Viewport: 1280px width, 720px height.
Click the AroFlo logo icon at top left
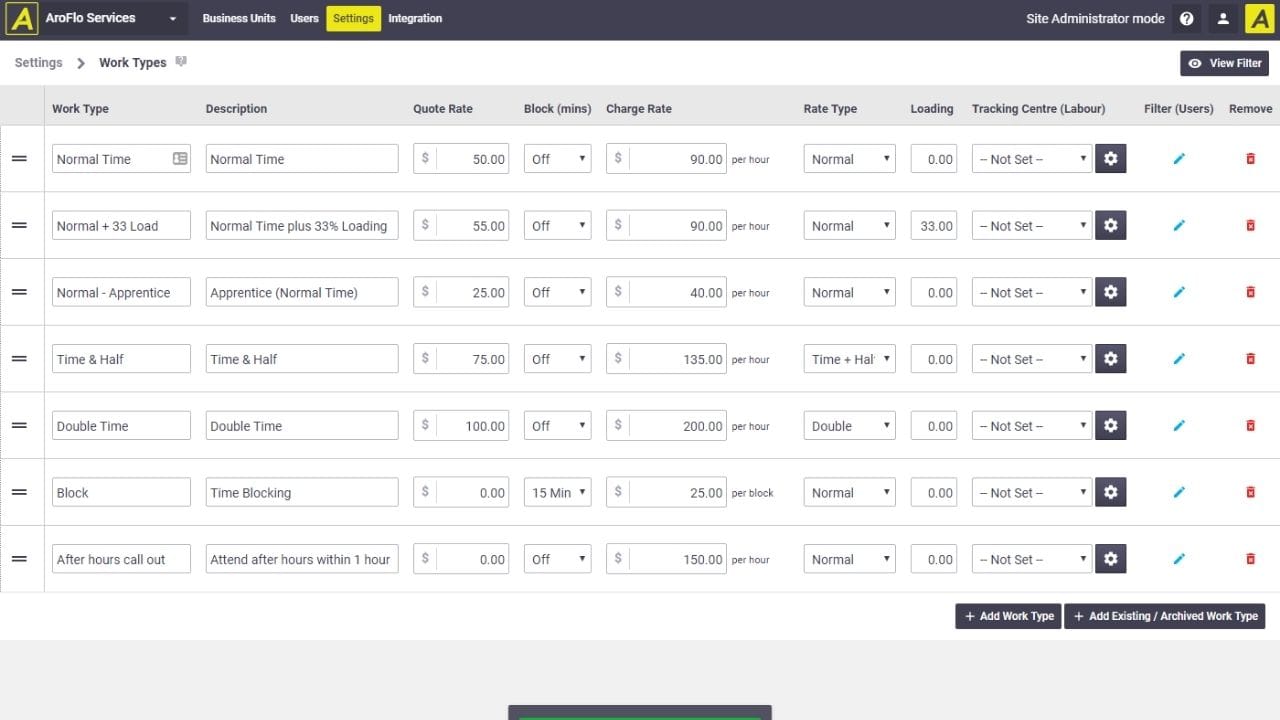pyautogui.click(x=21, y=19)
